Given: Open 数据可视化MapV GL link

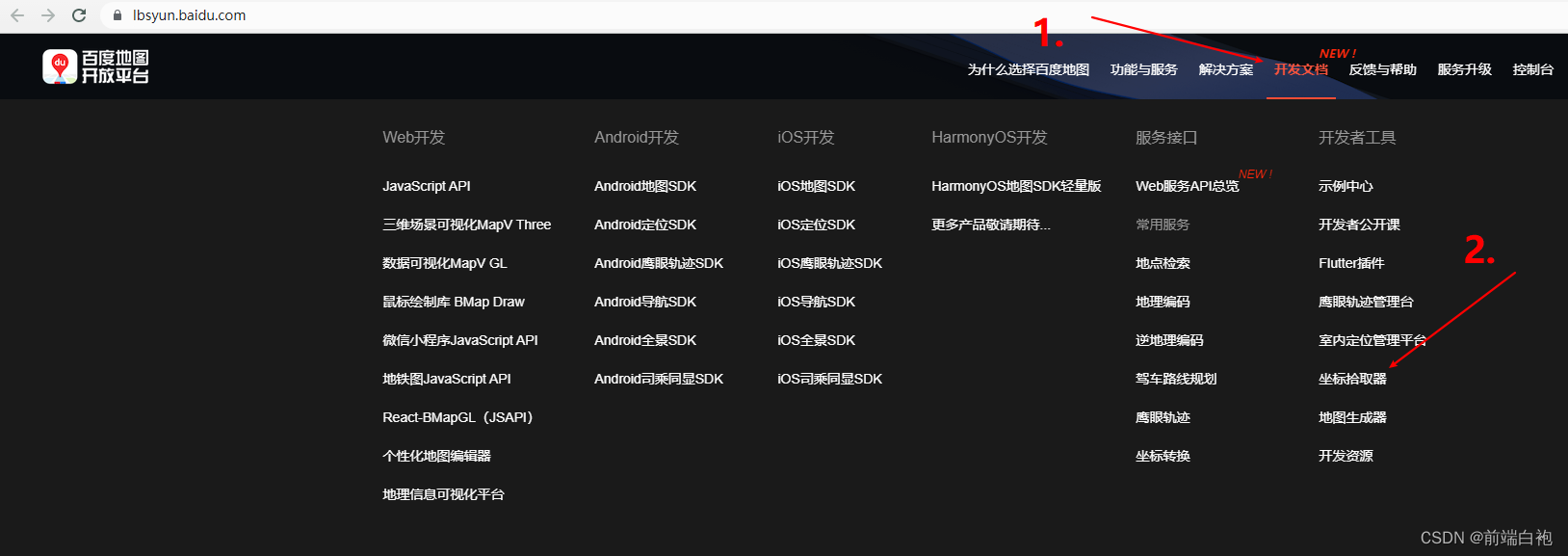Looking at the screenshot, I should [x=445, y=263].
